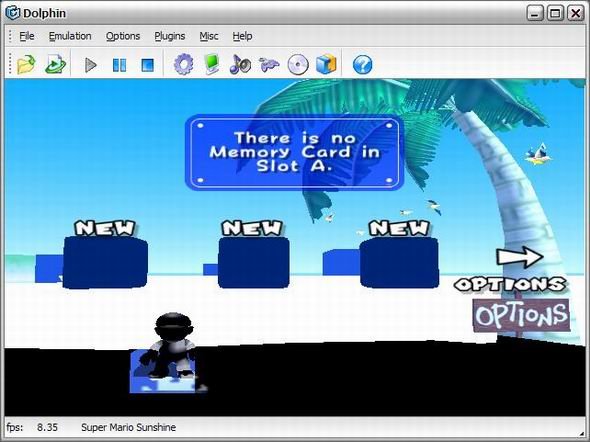Open the Options menu in menu bar

(123, 36)
